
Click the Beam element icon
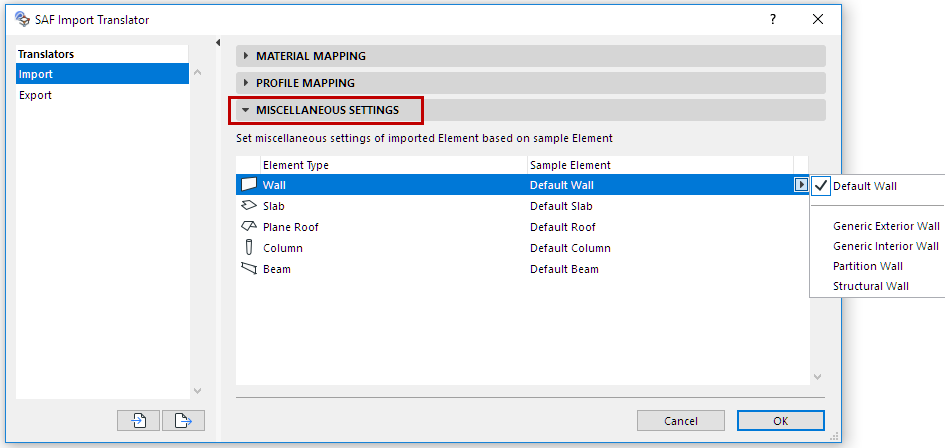[x=249, y=269]
